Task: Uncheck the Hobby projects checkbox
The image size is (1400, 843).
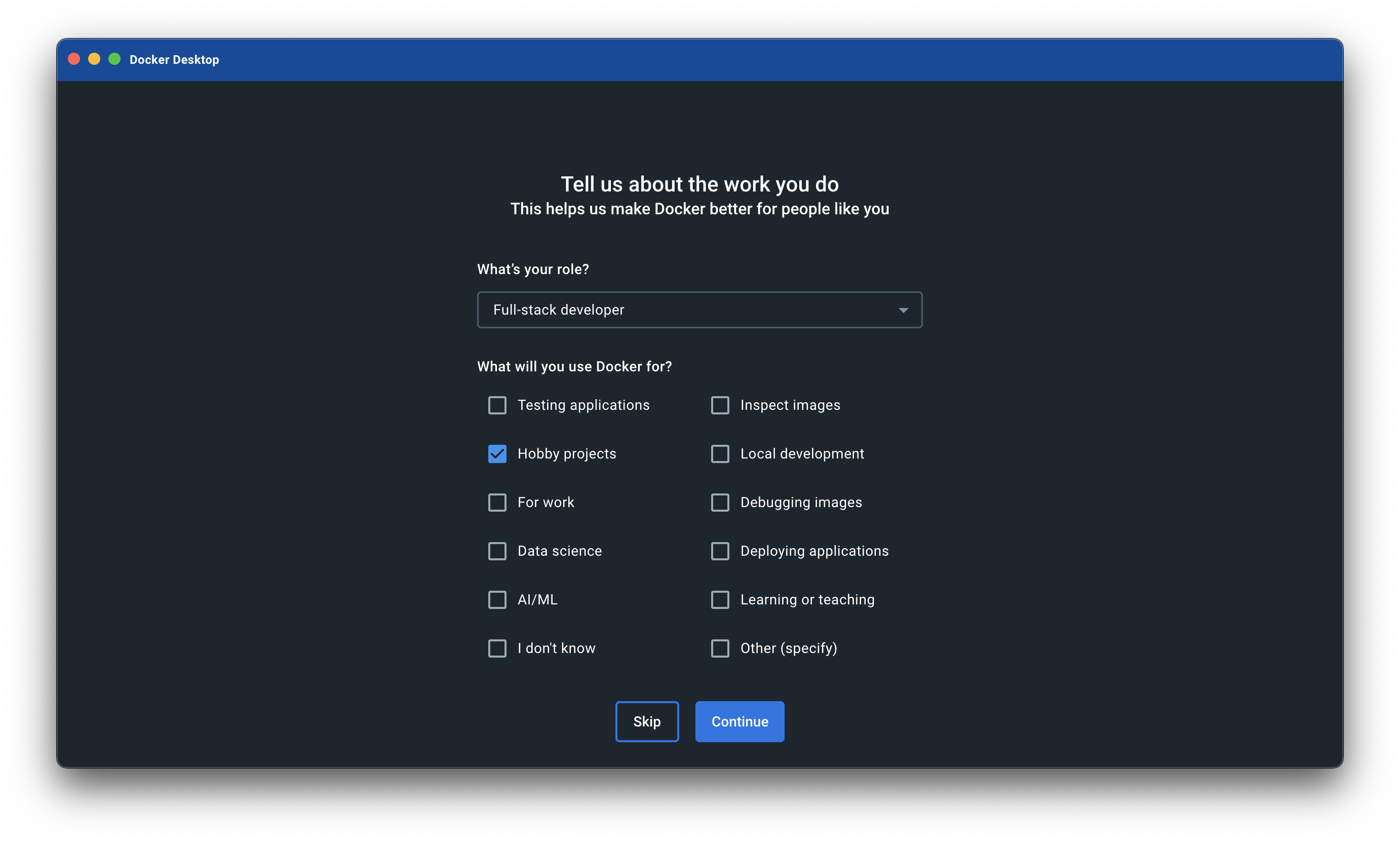Action: pyautogui.click(x=497, y=454)
